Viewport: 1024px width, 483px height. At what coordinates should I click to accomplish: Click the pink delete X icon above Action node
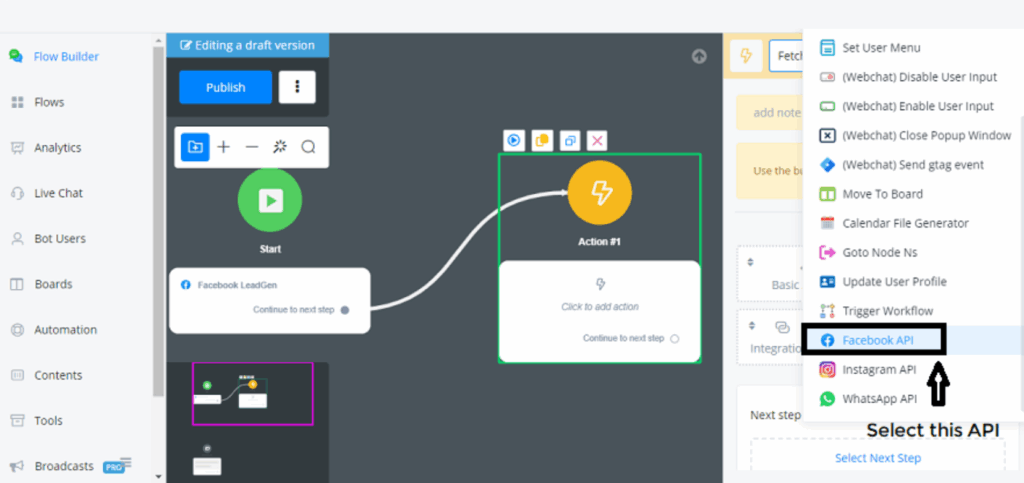597,141
